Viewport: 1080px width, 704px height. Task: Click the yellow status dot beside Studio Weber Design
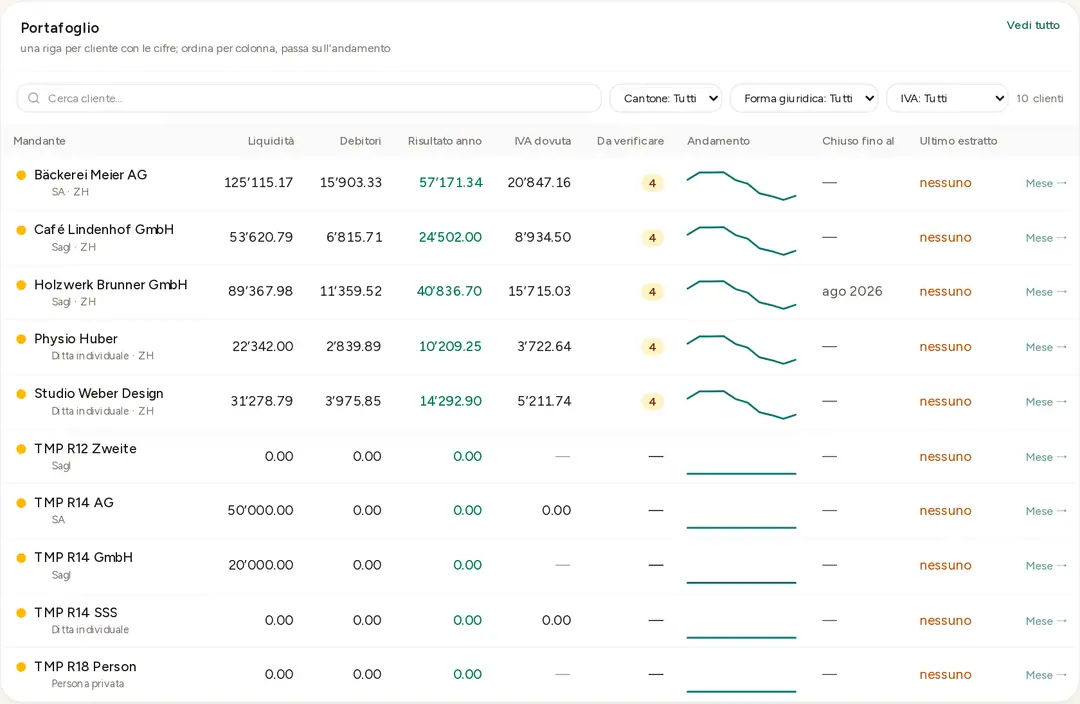click(21, 394)
